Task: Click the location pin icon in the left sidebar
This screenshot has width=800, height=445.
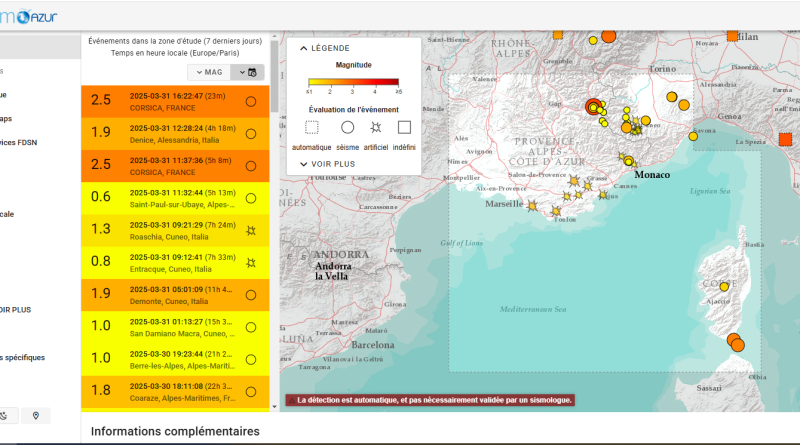Action: point(36,415)
